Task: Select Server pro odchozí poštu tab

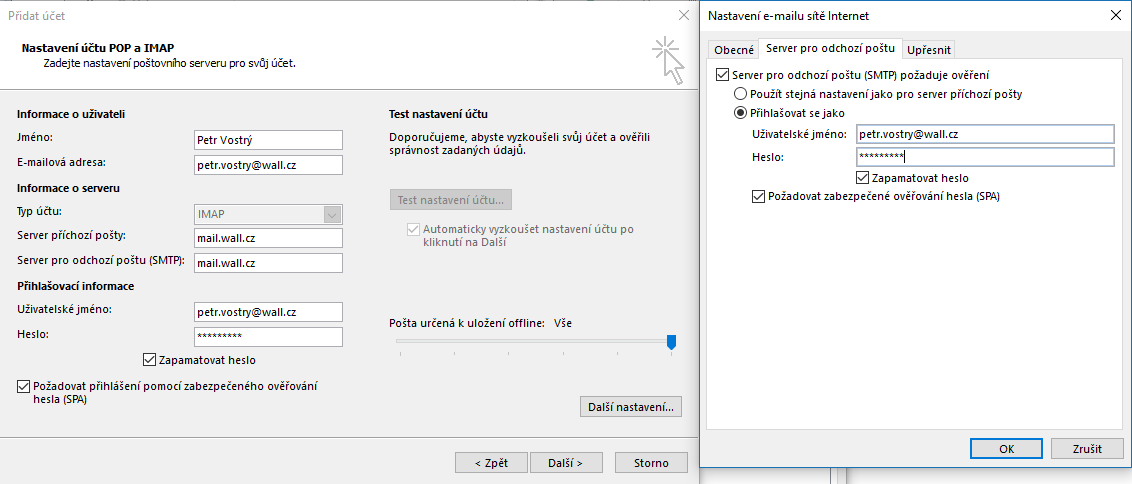Action: [x=830, y=48]
